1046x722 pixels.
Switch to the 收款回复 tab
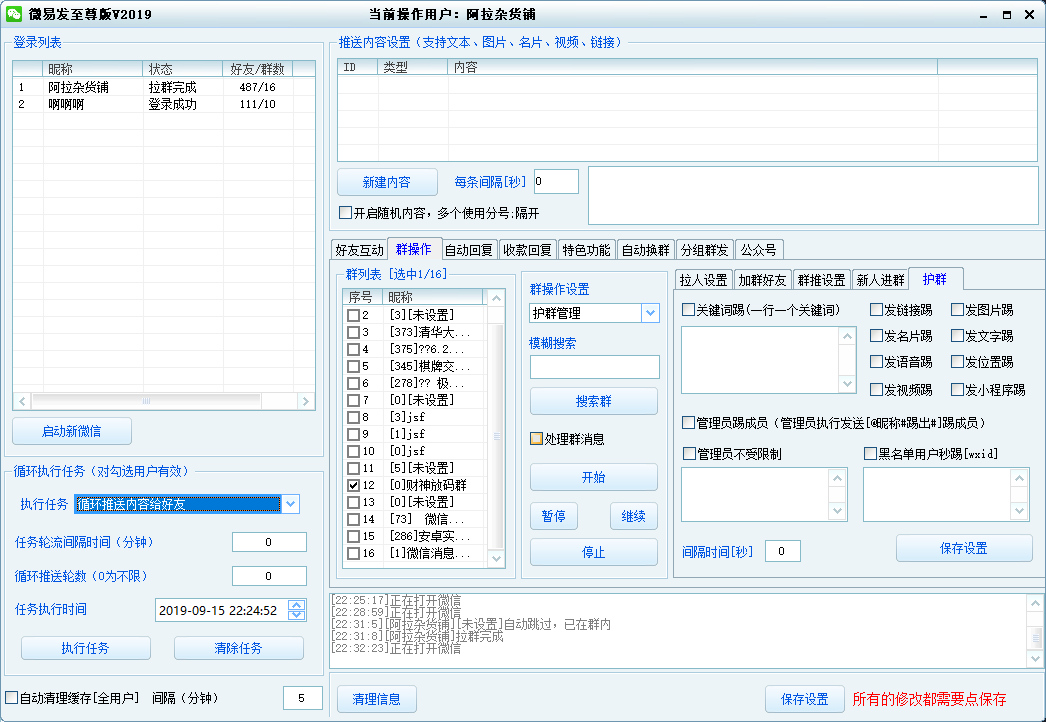(527, 250)
